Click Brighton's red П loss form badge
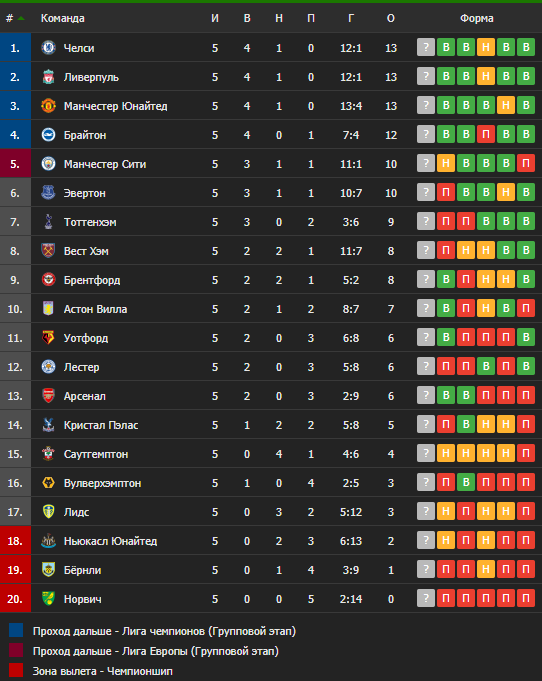The height and width of the screenshot is (681, 542). click(x=486, y=134)
